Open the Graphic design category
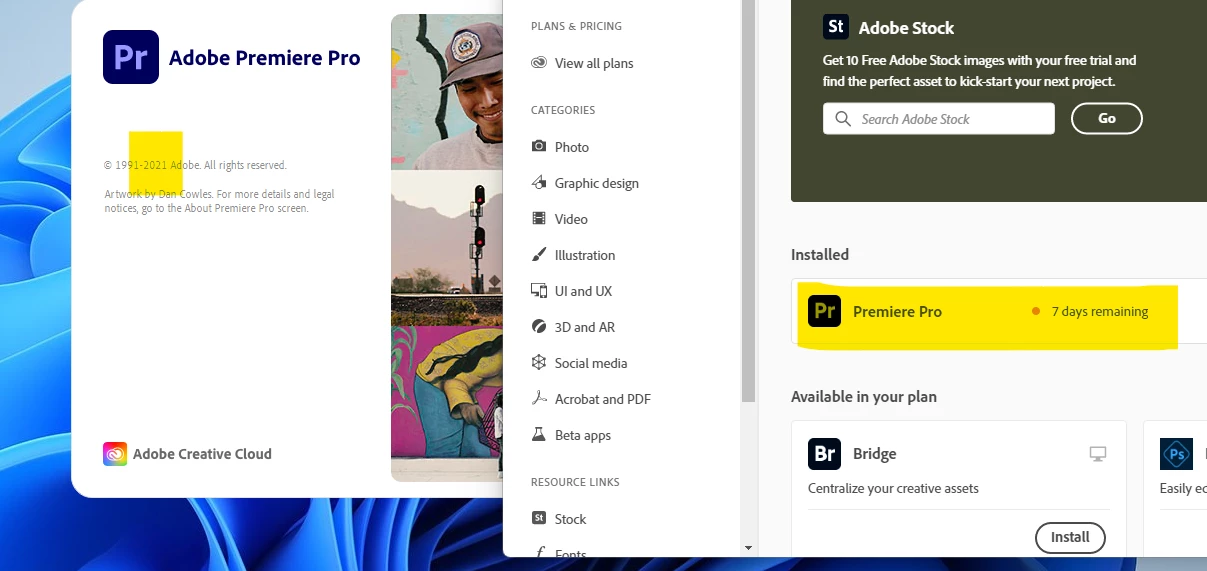This screenshot has width=1207, height=571. [x=597, y=183]
